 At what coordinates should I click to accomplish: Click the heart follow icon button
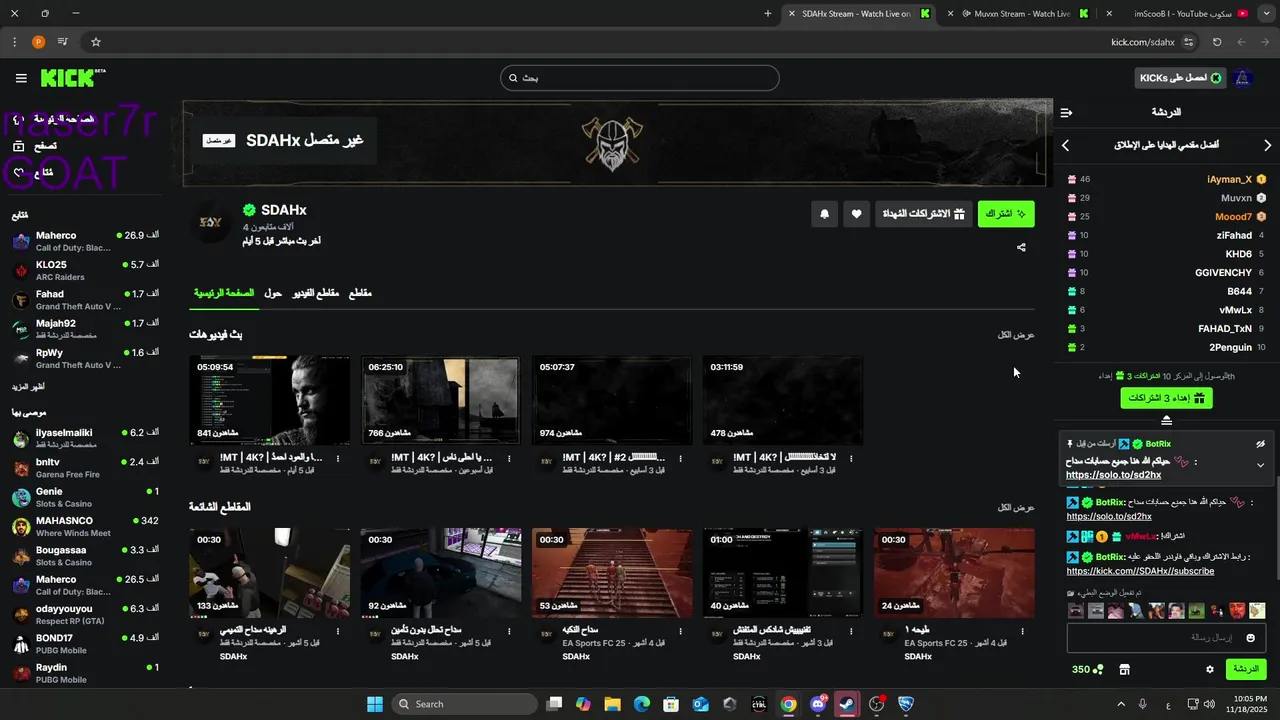pyautogui.click(x=857, y=214)
